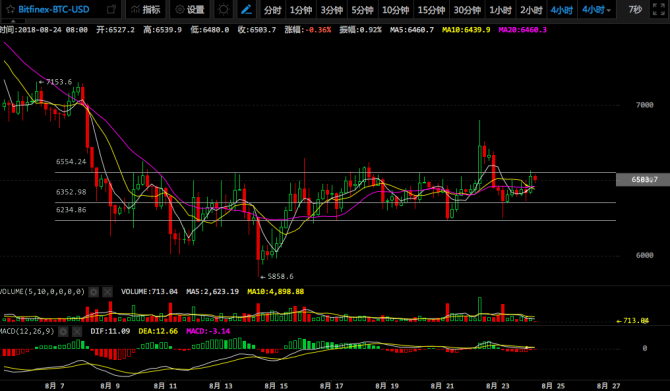Screen dimensions: 670x391
Task: Open VOLUME indicator settings gear
Action: click(94, 292)
